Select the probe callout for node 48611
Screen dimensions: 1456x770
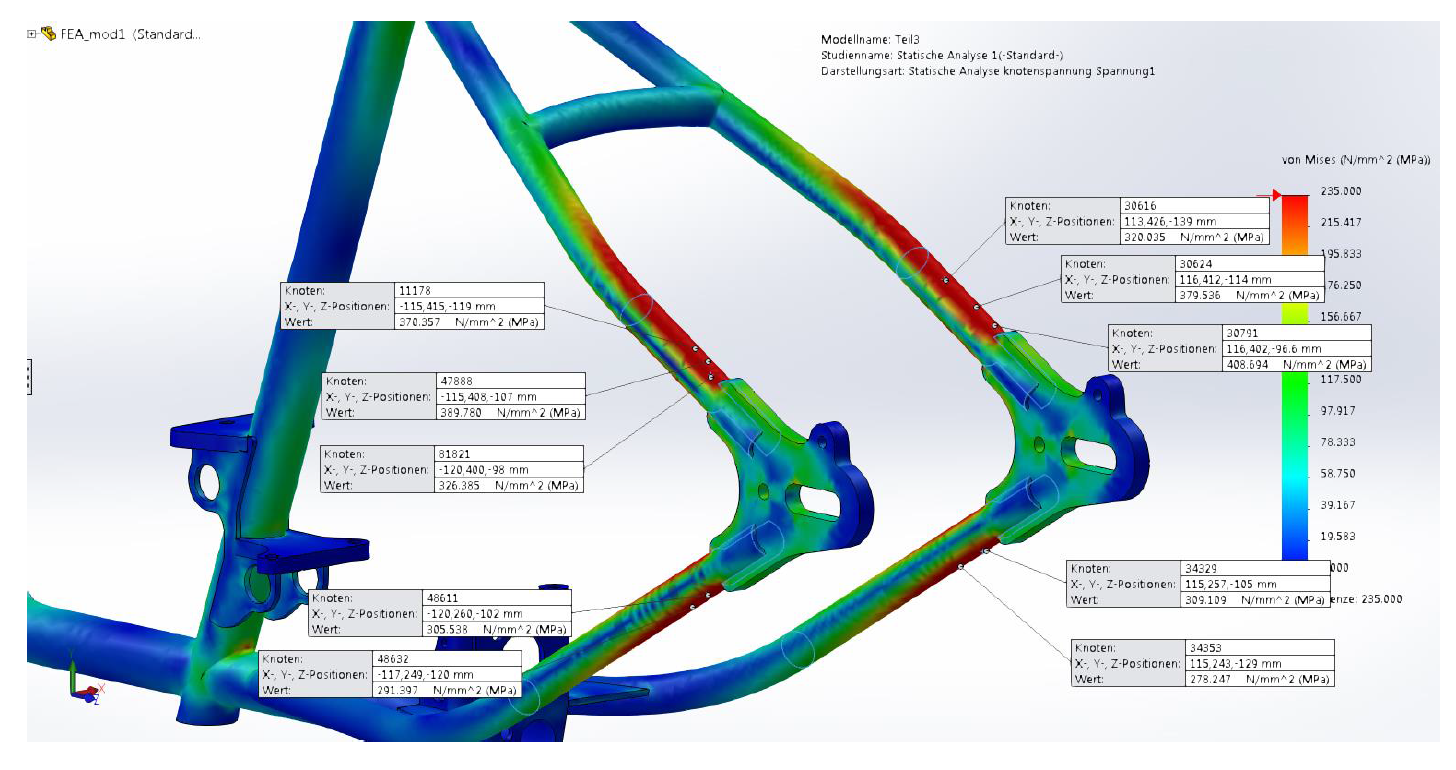tap(439, 613)
